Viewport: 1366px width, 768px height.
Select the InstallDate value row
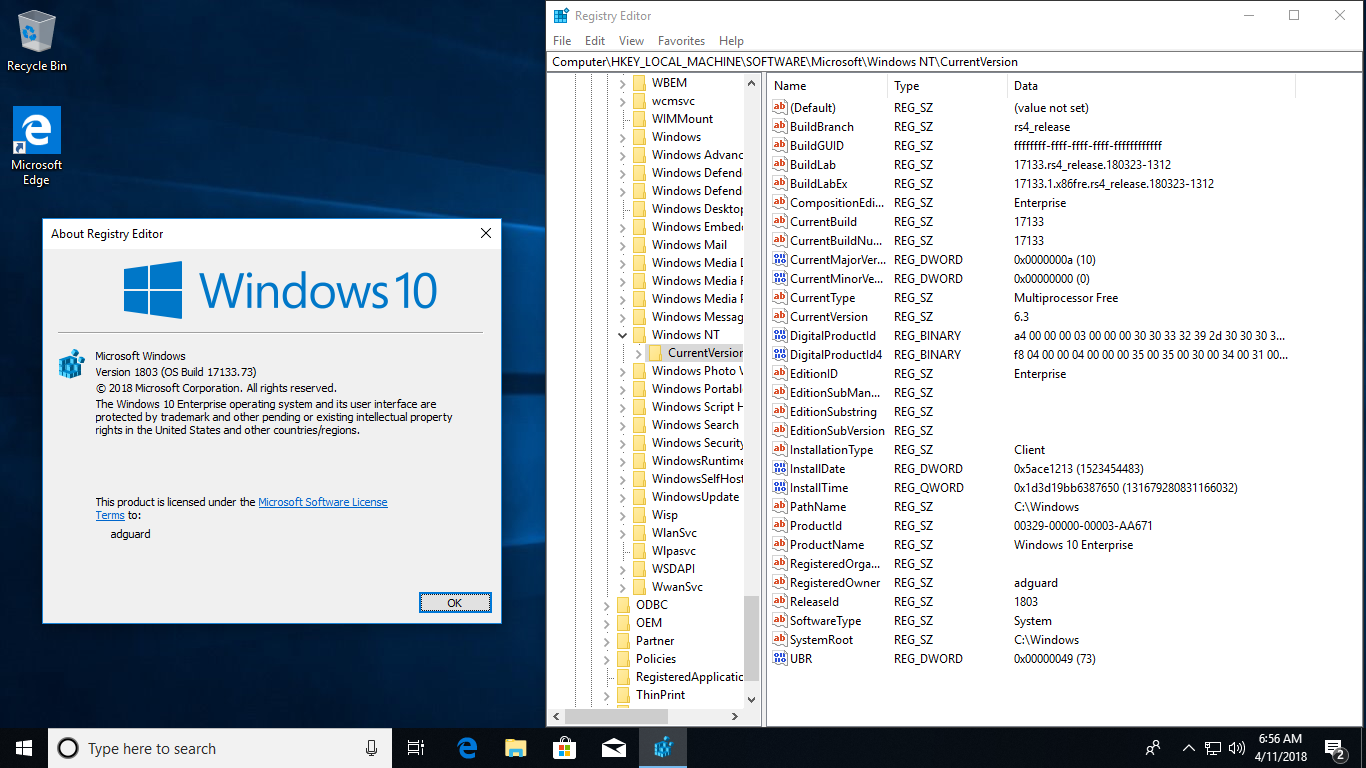1029,469
